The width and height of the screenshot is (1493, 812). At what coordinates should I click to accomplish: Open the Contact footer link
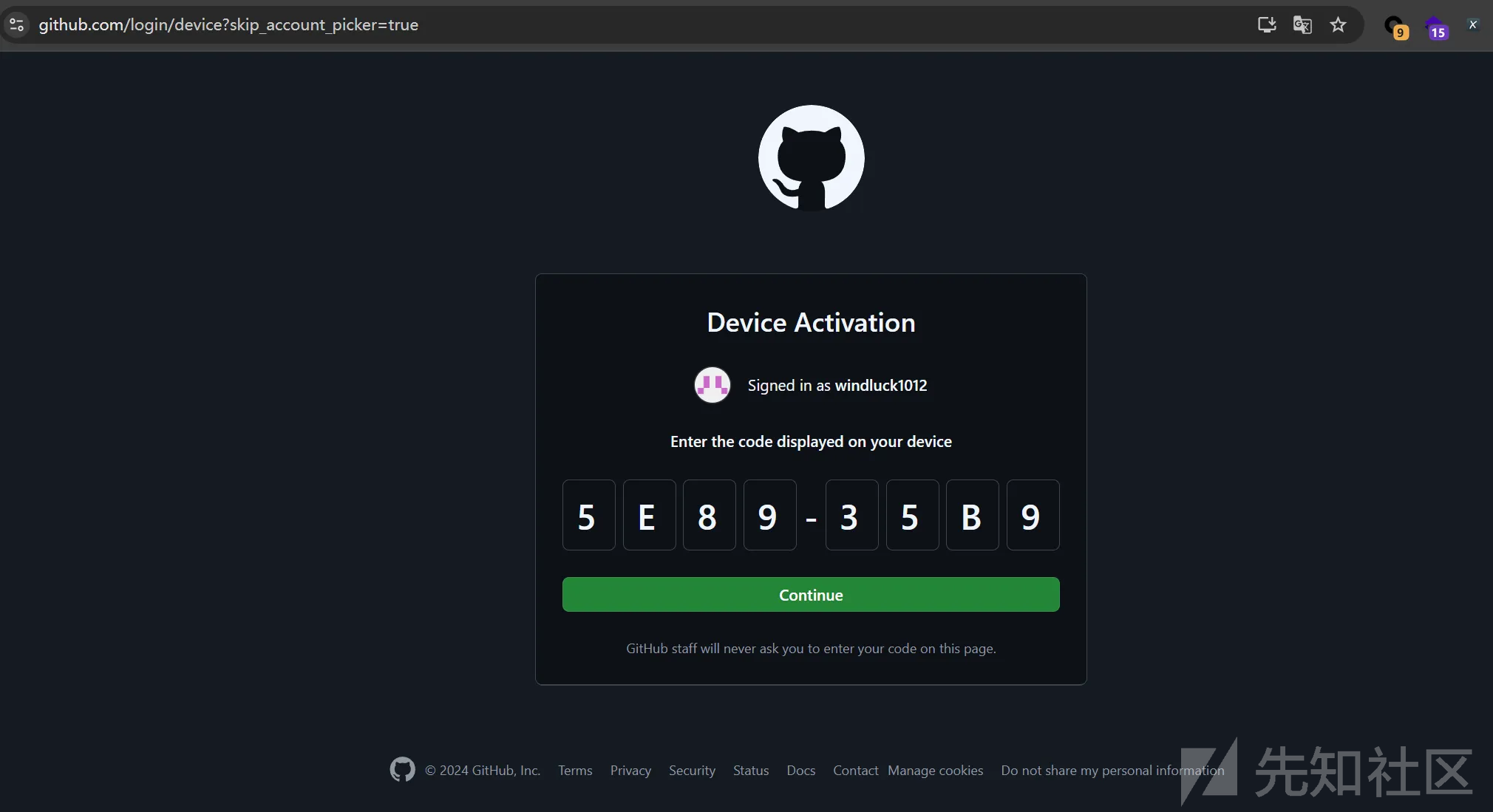point(855,771)
